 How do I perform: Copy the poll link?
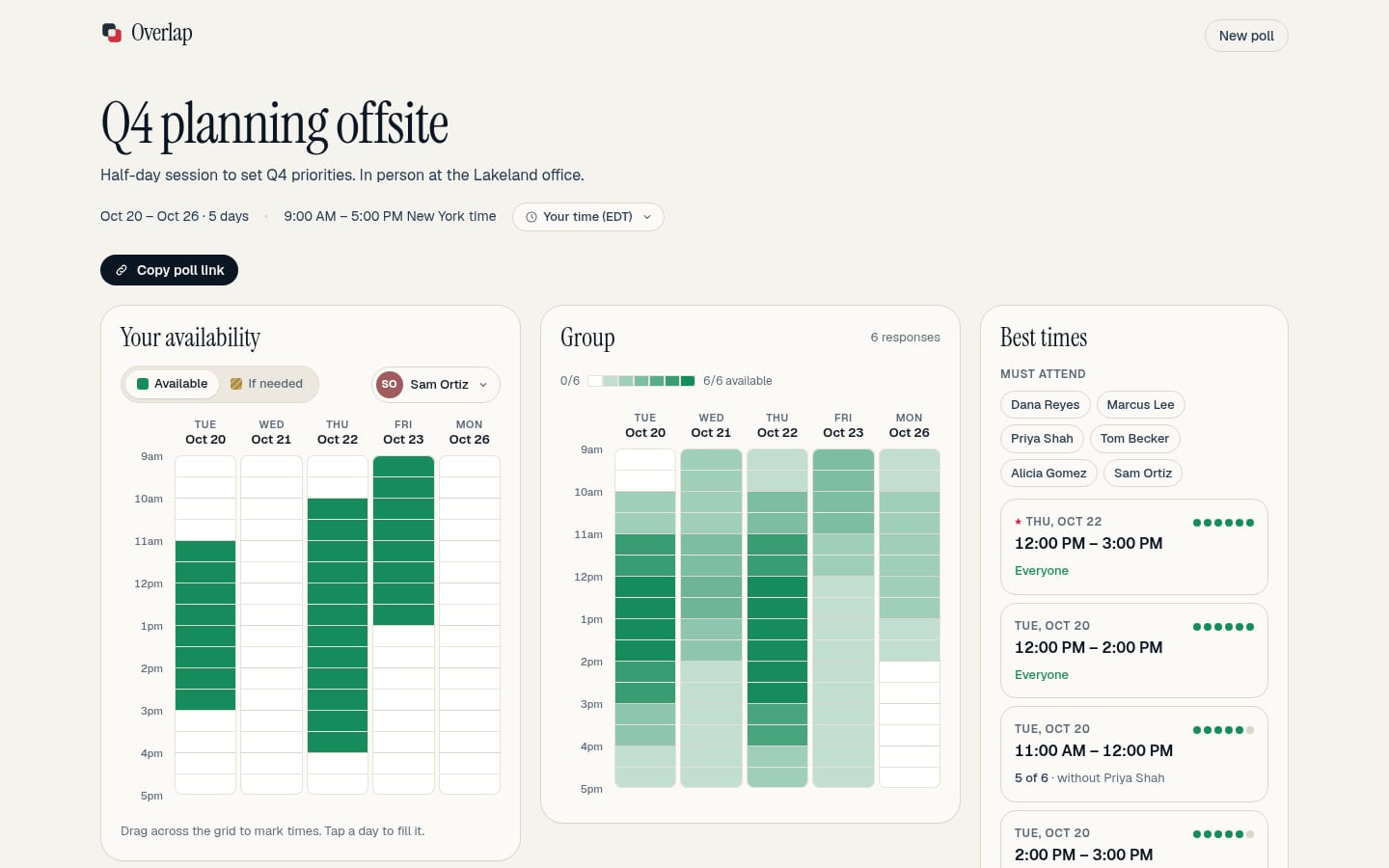tap(169, 270)
